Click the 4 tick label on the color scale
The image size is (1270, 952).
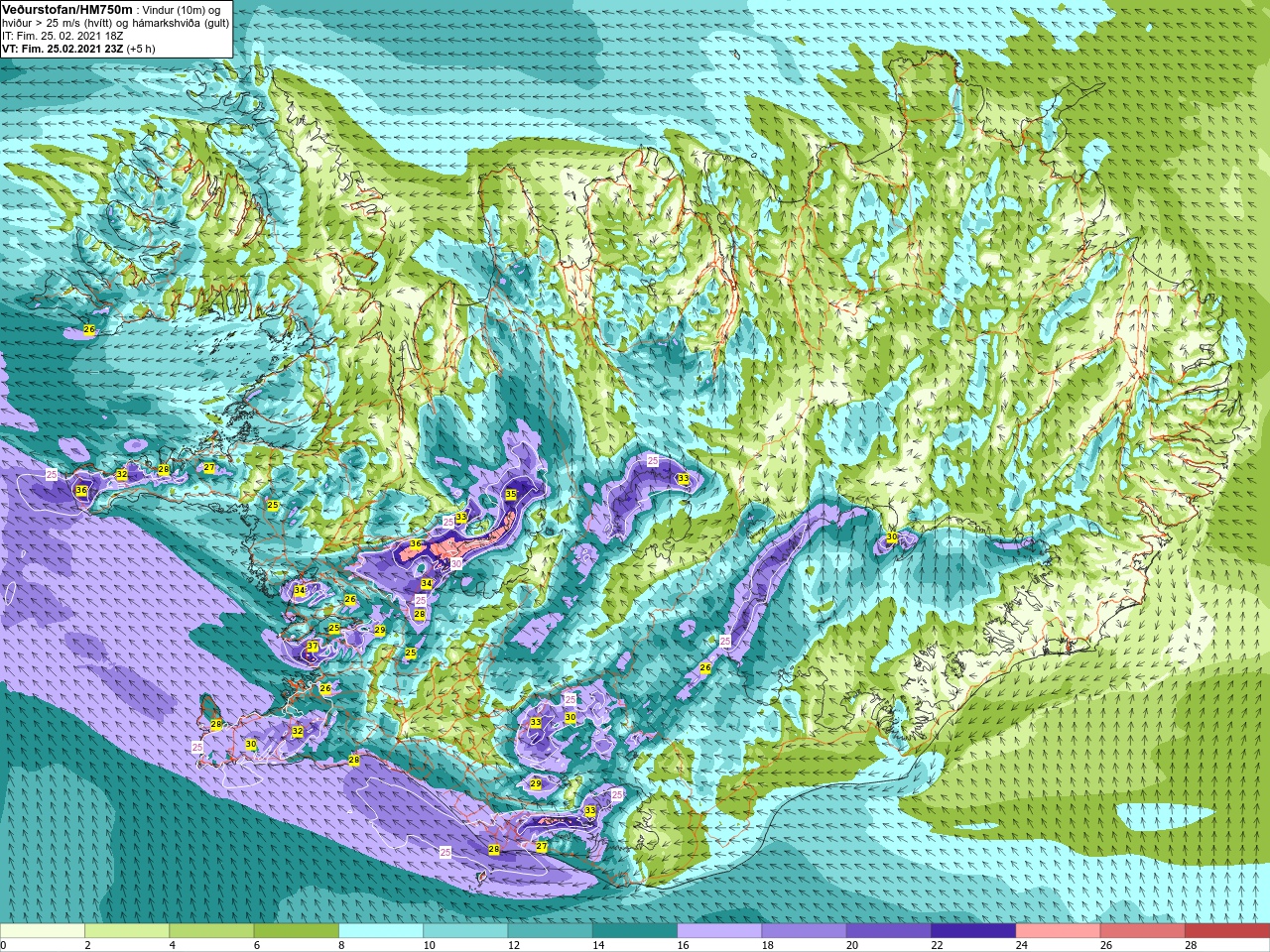(x=172, y=945)
